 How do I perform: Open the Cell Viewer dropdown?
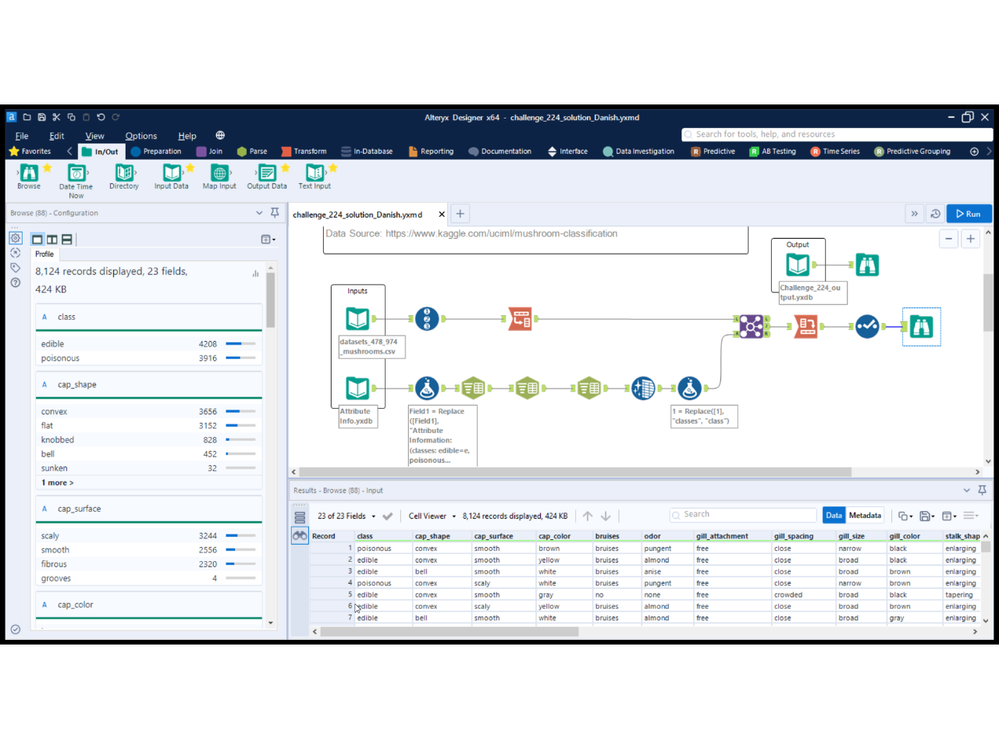pos(432,516)
